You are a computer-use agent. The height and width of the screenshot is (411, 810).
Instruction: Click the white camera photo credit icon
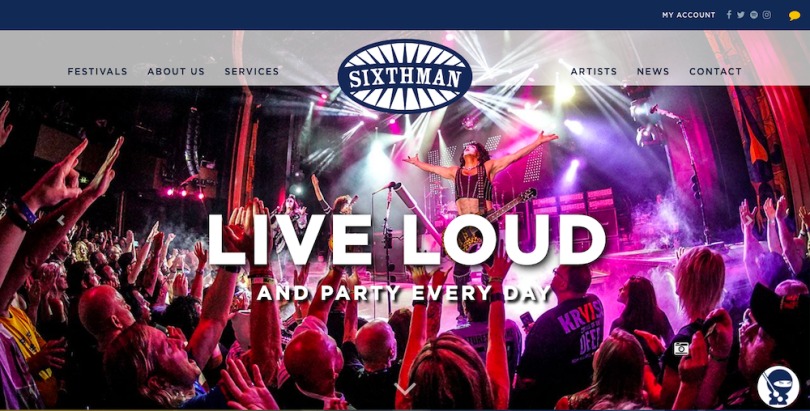click(681, 349)
